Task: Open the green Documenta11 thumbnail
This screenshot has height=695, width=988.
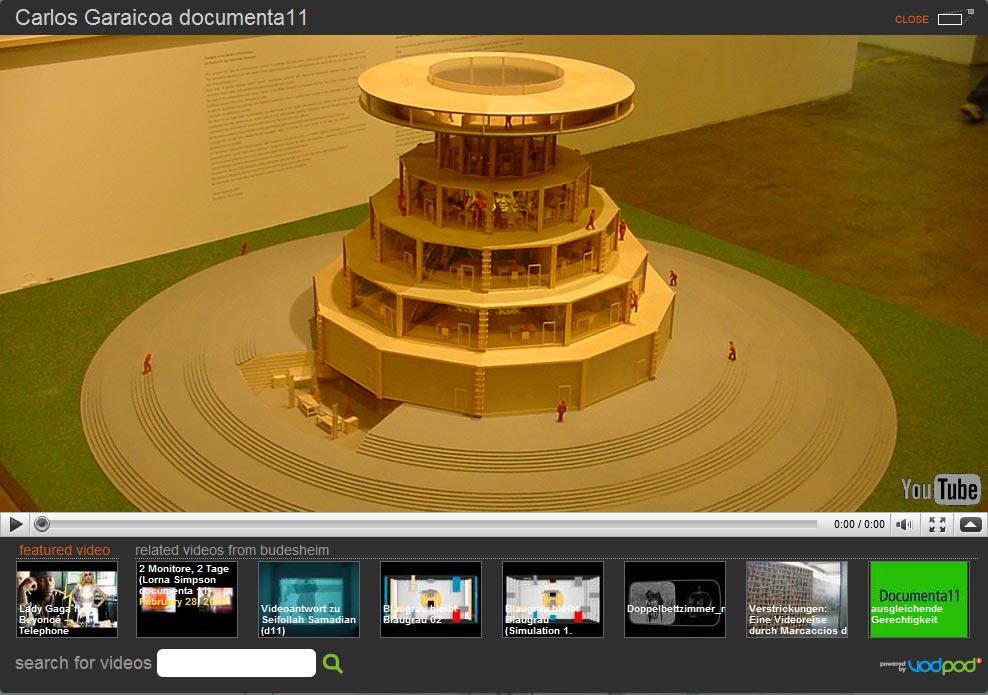Action: click(919, 599)
